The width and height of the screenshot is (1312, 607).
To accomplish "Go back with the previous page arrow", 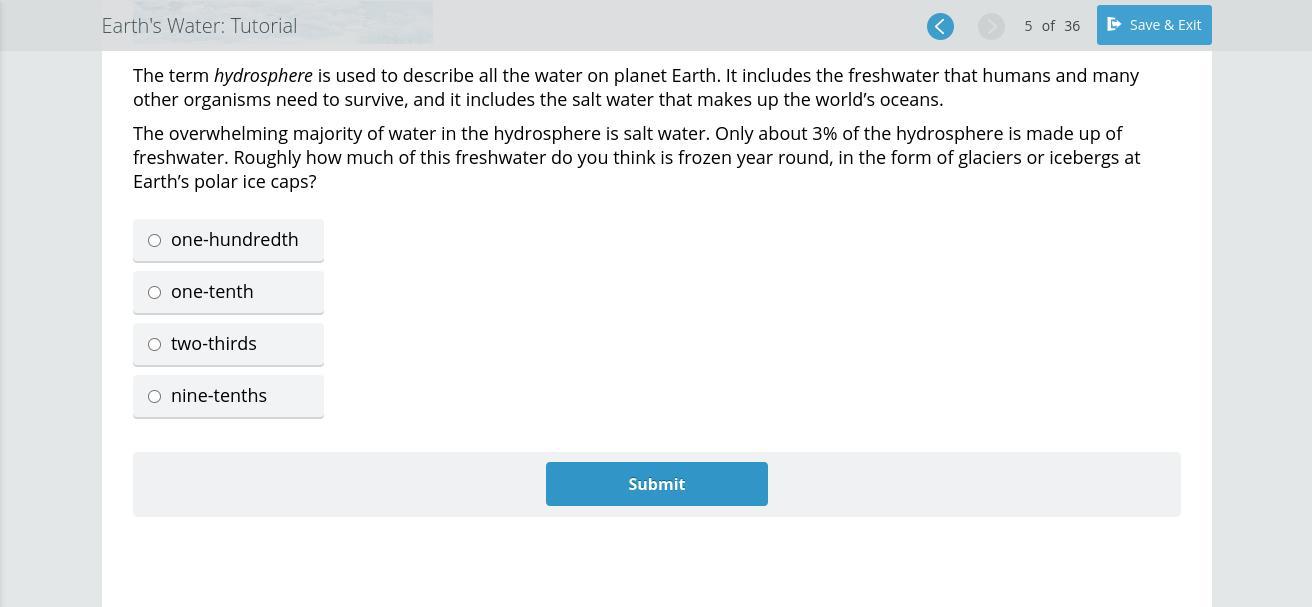I will click(940, 26).
